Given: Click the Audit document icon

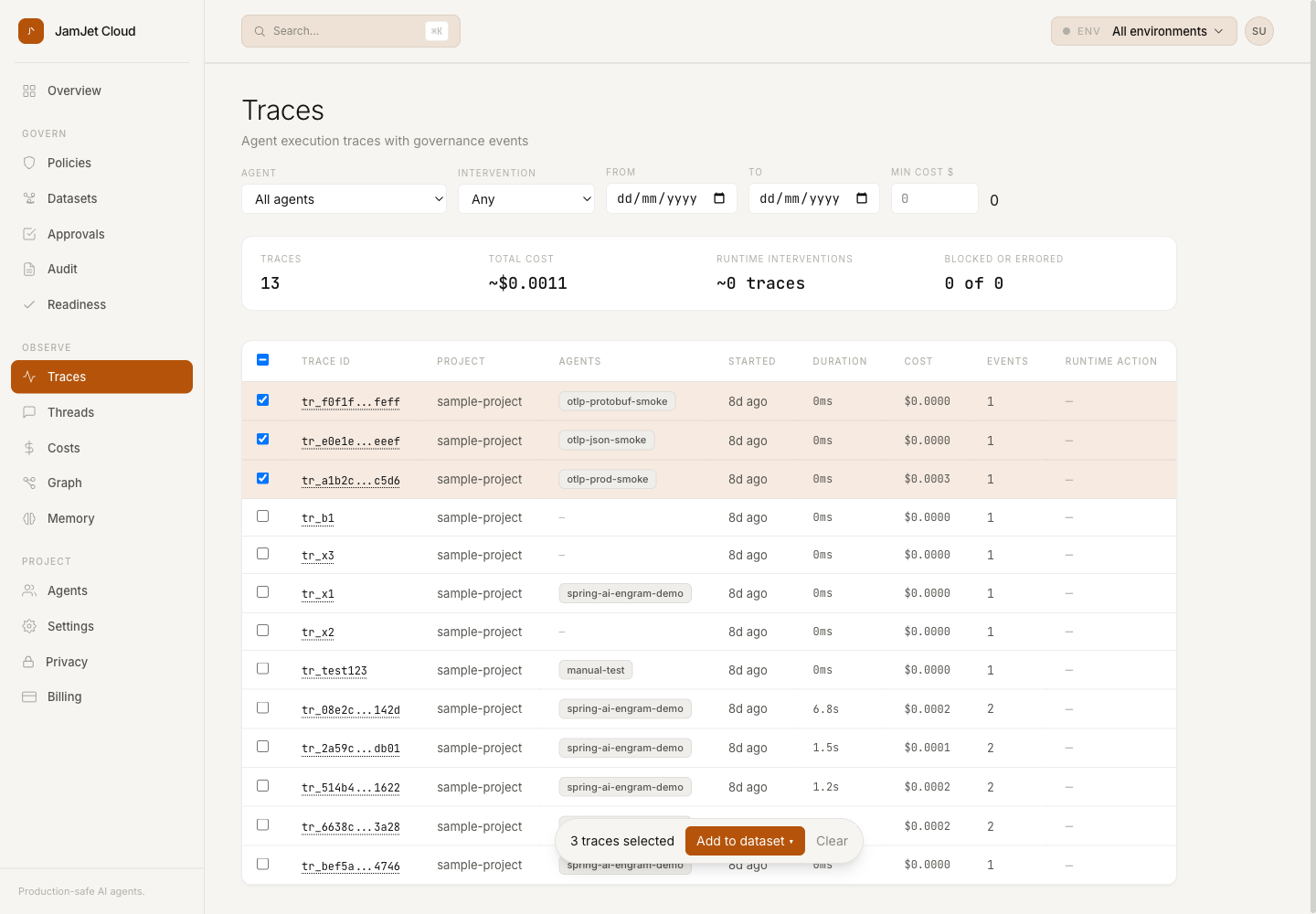Looking at the screenshot, I should click(29, 269).
